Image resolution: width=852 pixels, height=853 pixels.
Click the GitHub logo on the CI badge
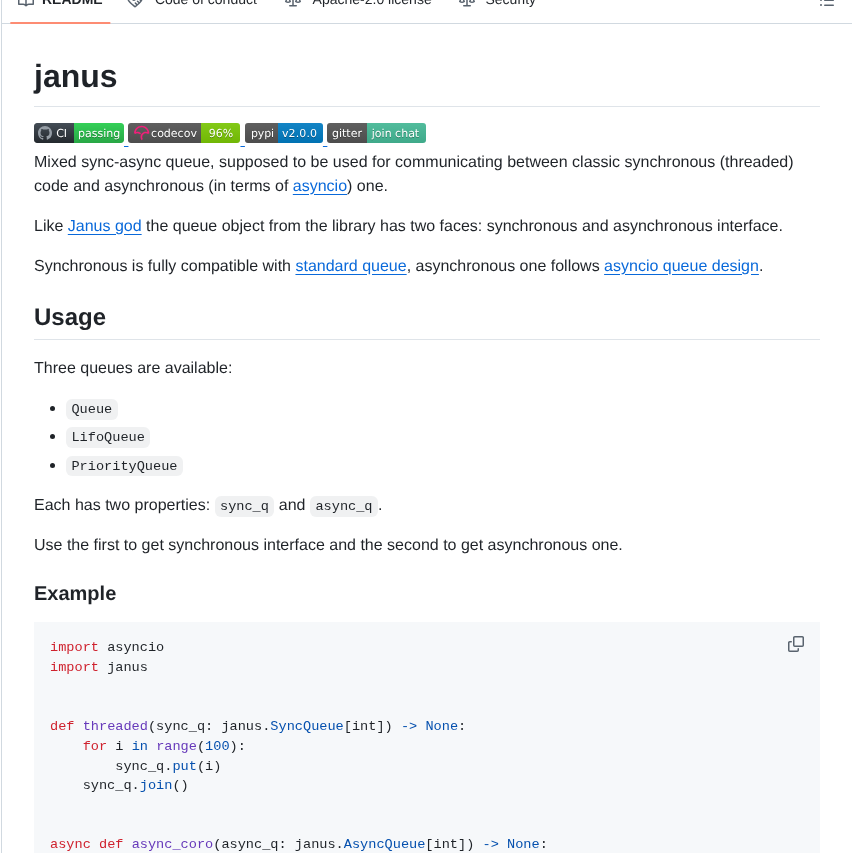(45, 132)
